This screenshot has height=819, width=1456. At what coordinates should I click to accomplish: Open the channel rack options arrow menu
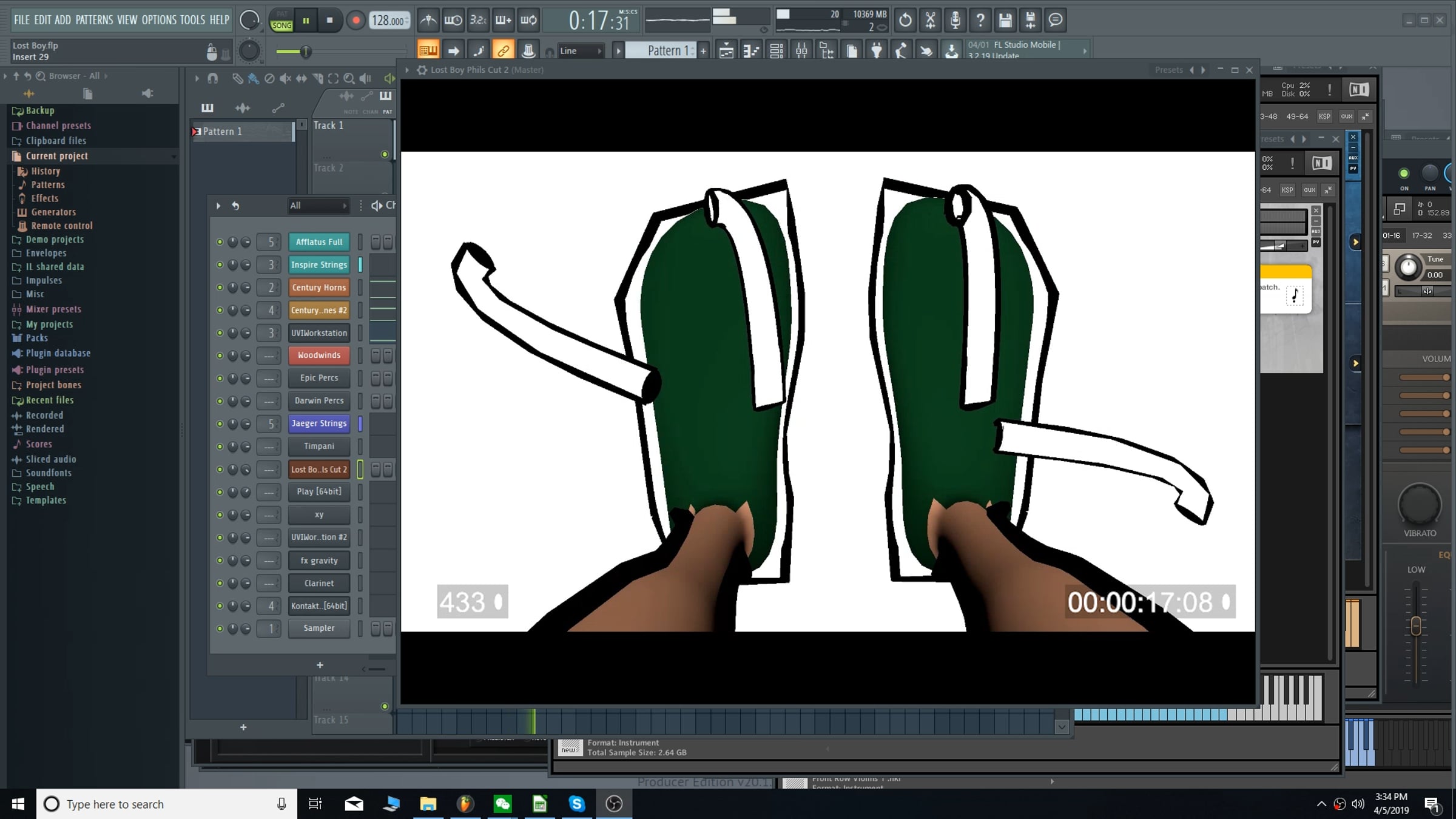pos(218,206)
